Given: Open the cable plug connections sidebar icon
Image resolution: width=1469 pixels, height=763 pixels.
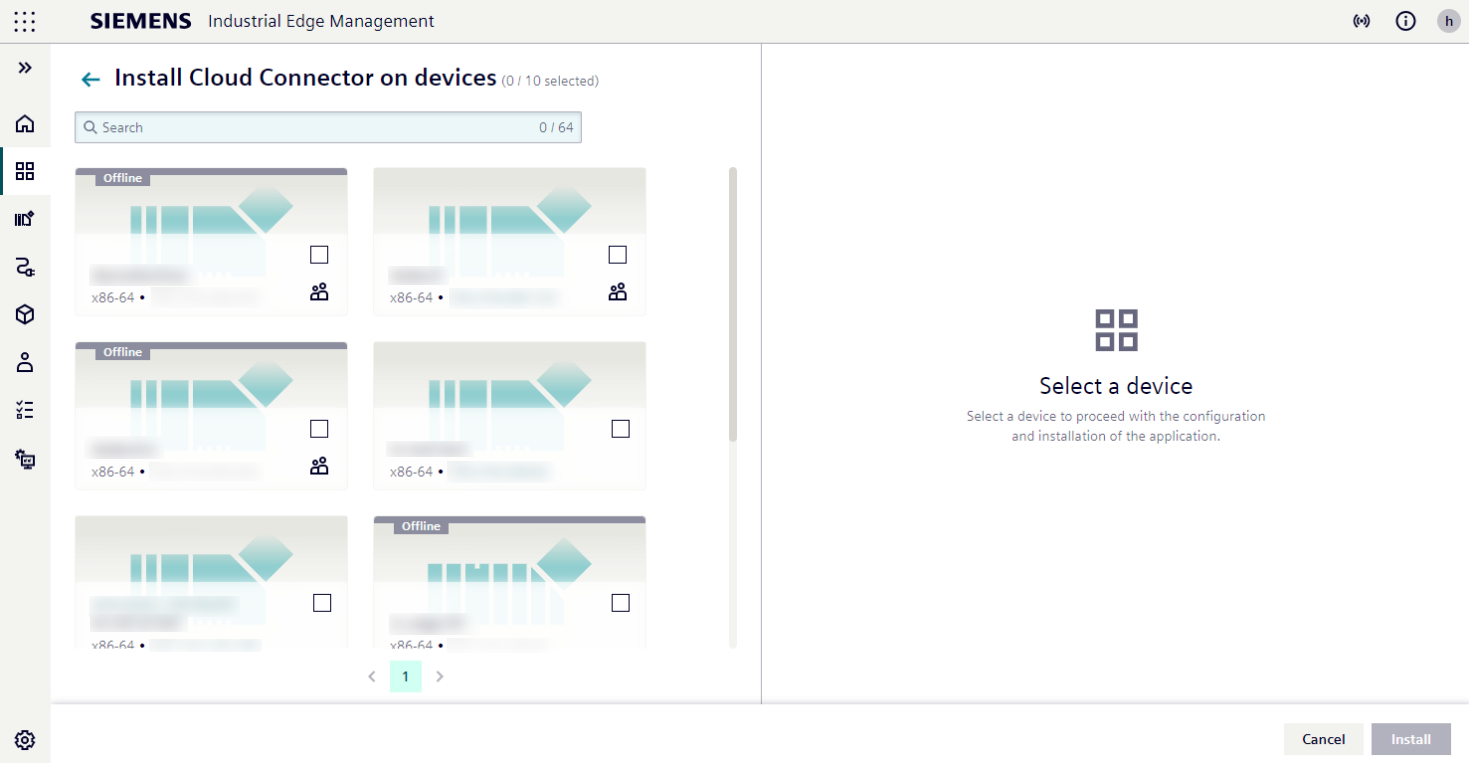Looking at the screenshot, I should (x=25, y=266).
